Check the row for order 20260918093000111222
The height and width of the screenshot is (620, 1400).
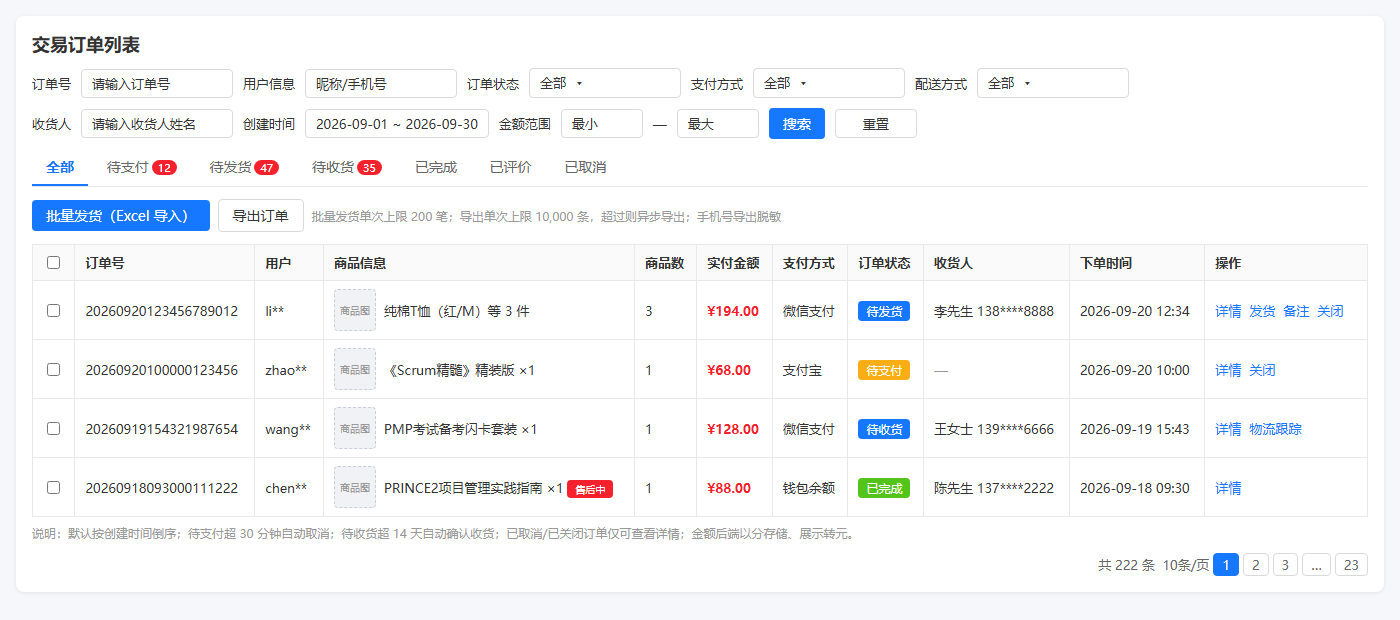(x=54, y=488)
